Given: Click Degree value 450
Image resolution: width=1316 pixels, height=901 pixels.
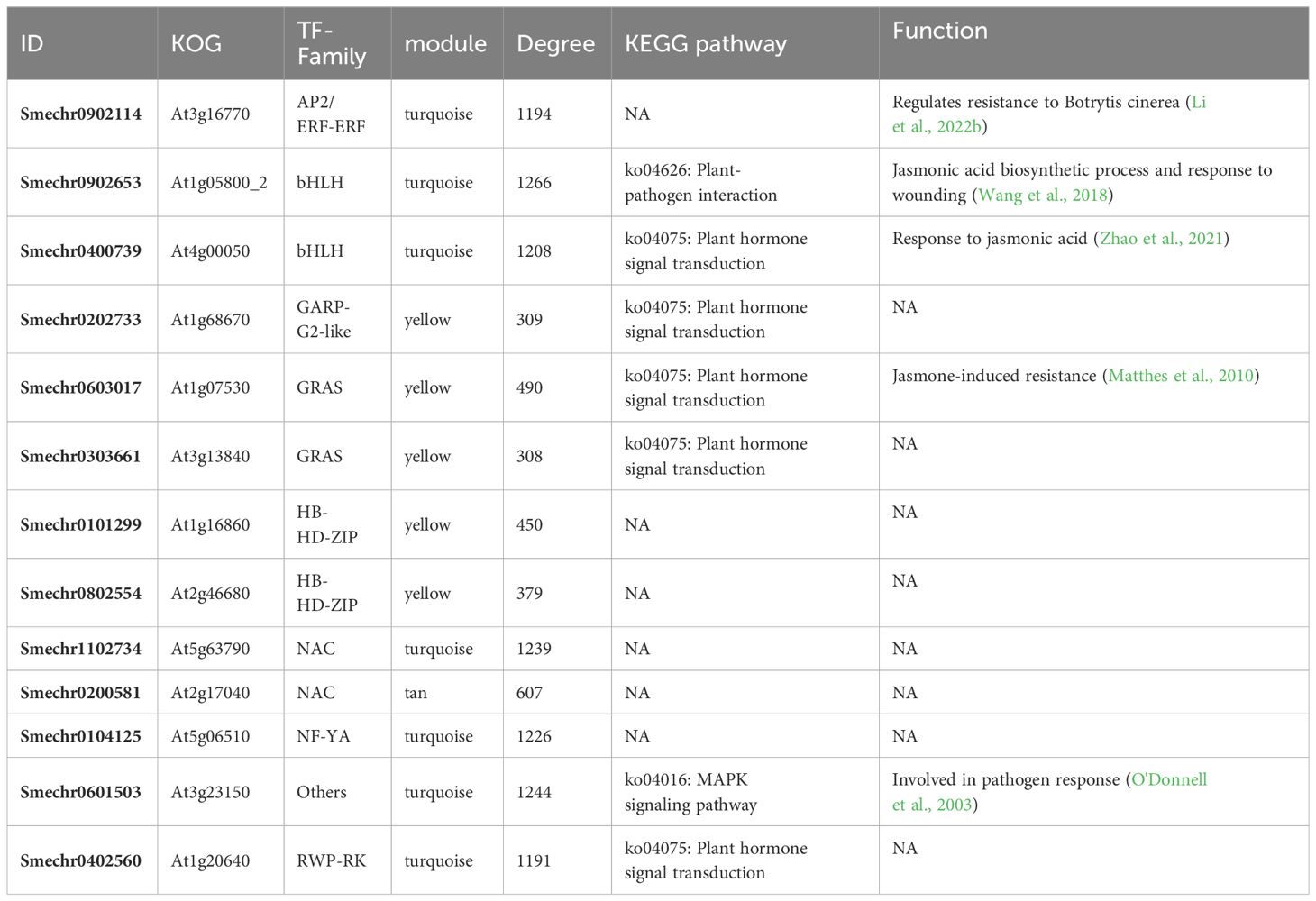Looking at the screenshot, I should click(x=529, y=525).
